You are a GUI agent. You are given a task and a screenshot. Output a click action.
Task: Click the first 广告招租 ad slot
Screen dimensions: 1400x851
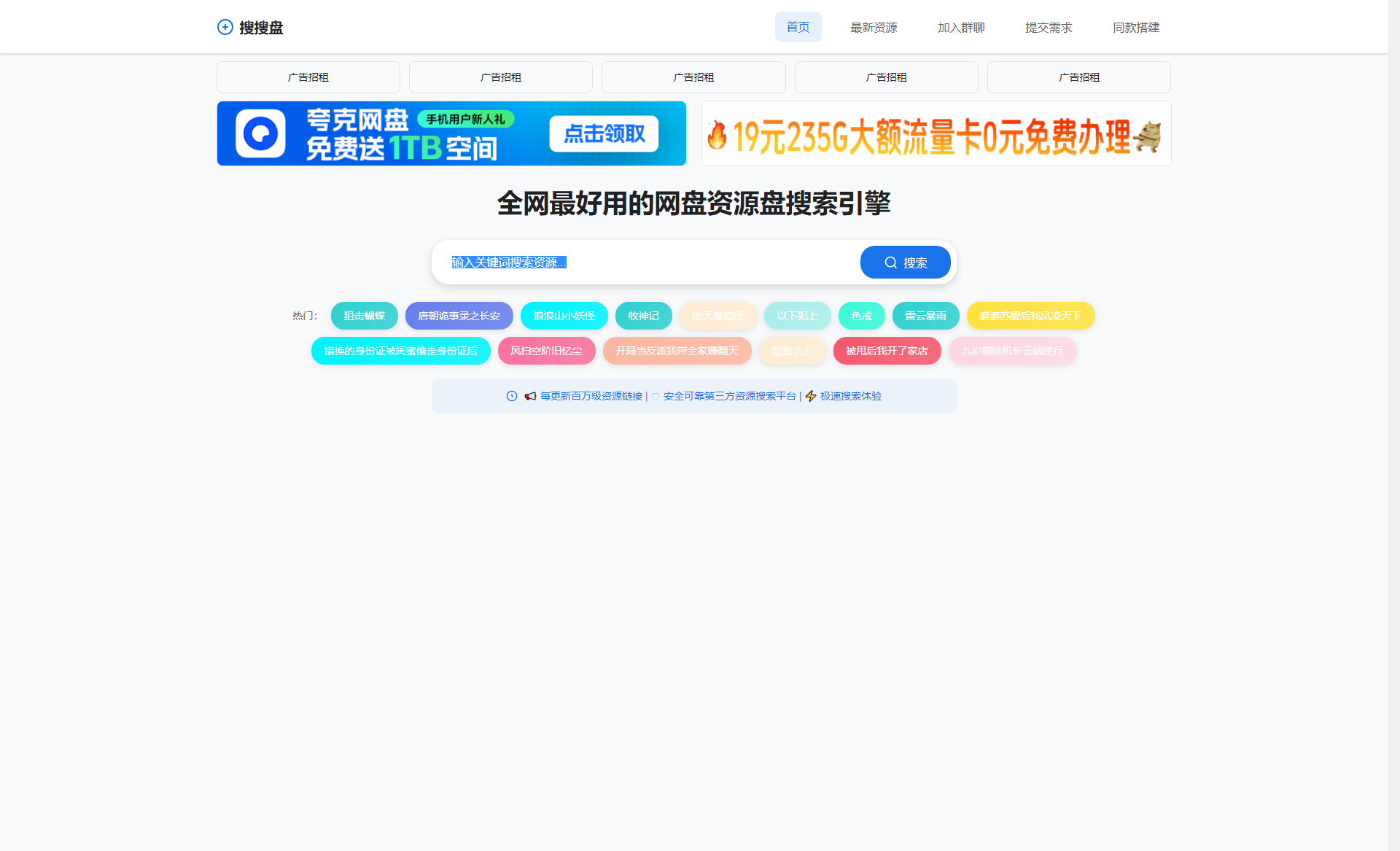[x=308, y=77]
